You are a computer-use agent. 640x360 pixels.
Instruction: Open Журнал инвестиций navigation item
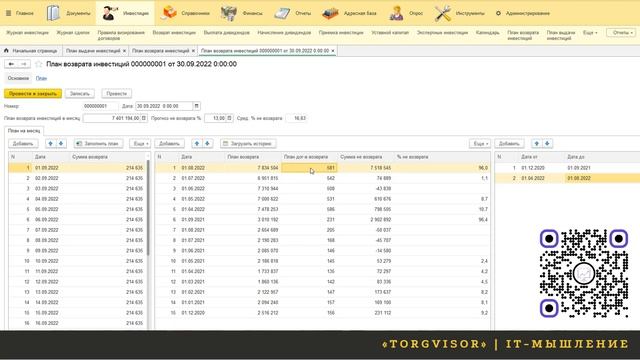click(x=27, y=33)
